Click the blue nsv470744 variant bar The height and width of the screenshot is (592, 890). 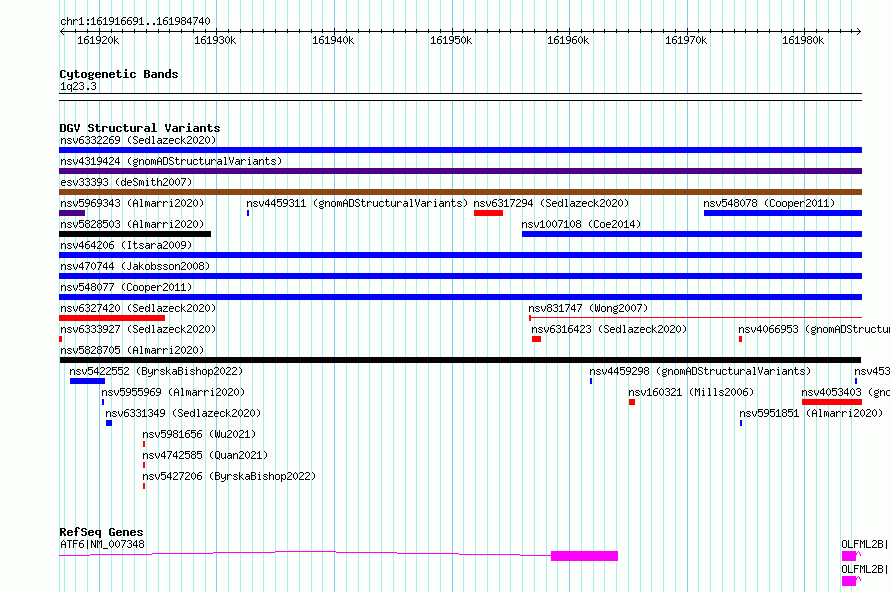[460, 276]
